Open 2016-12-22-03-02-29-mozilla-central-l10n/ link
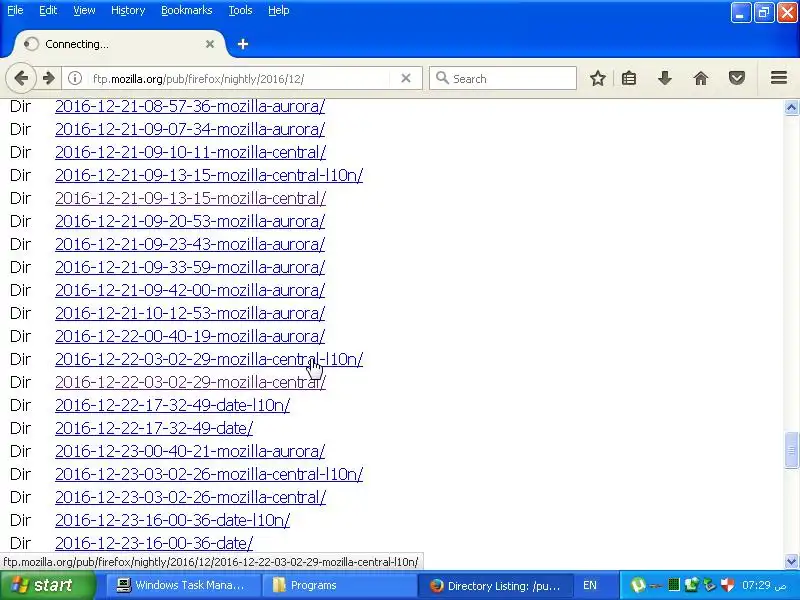Screen dimensions: 800x600 click(209, 359)
